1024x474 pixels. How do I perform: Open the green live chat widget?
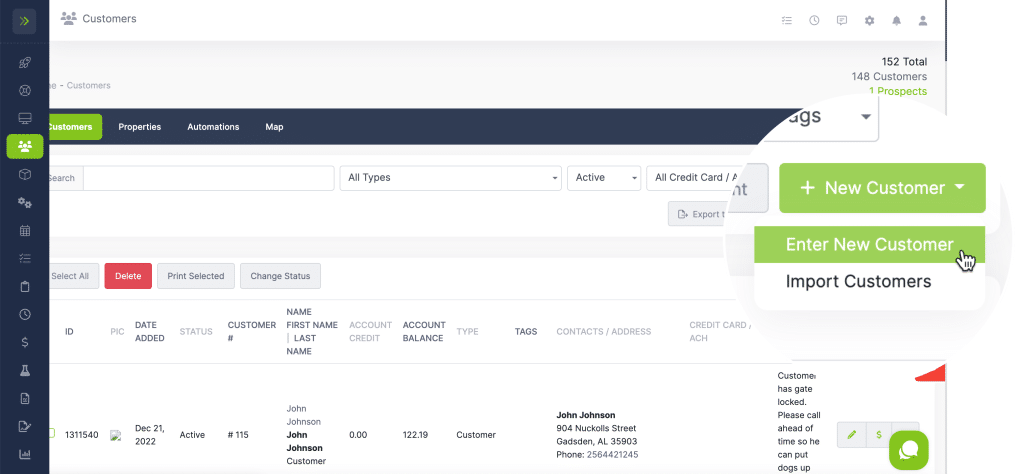[908, 450]
